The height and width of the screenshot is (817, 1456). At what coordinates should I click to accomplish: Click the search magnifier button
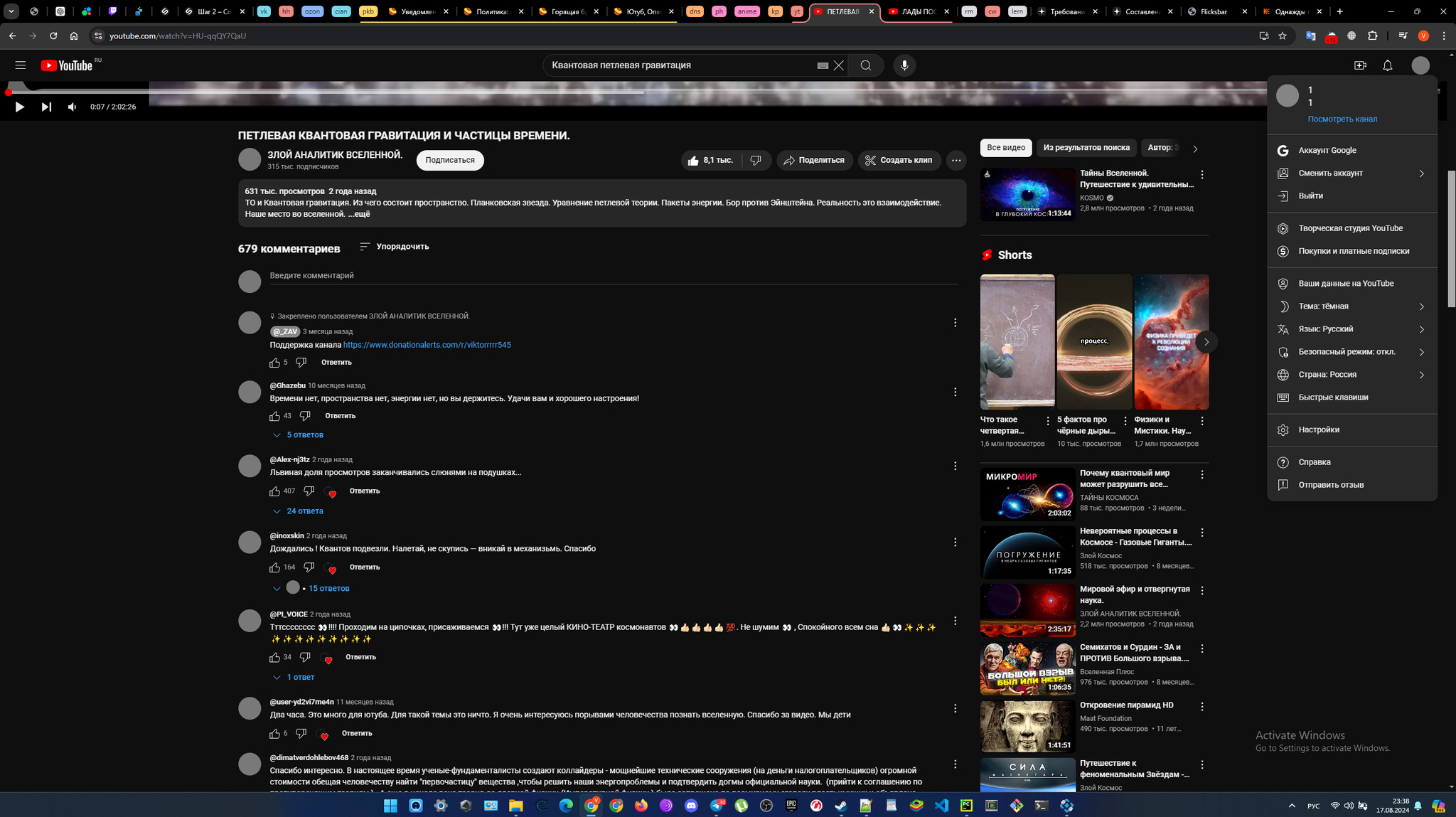865,65
